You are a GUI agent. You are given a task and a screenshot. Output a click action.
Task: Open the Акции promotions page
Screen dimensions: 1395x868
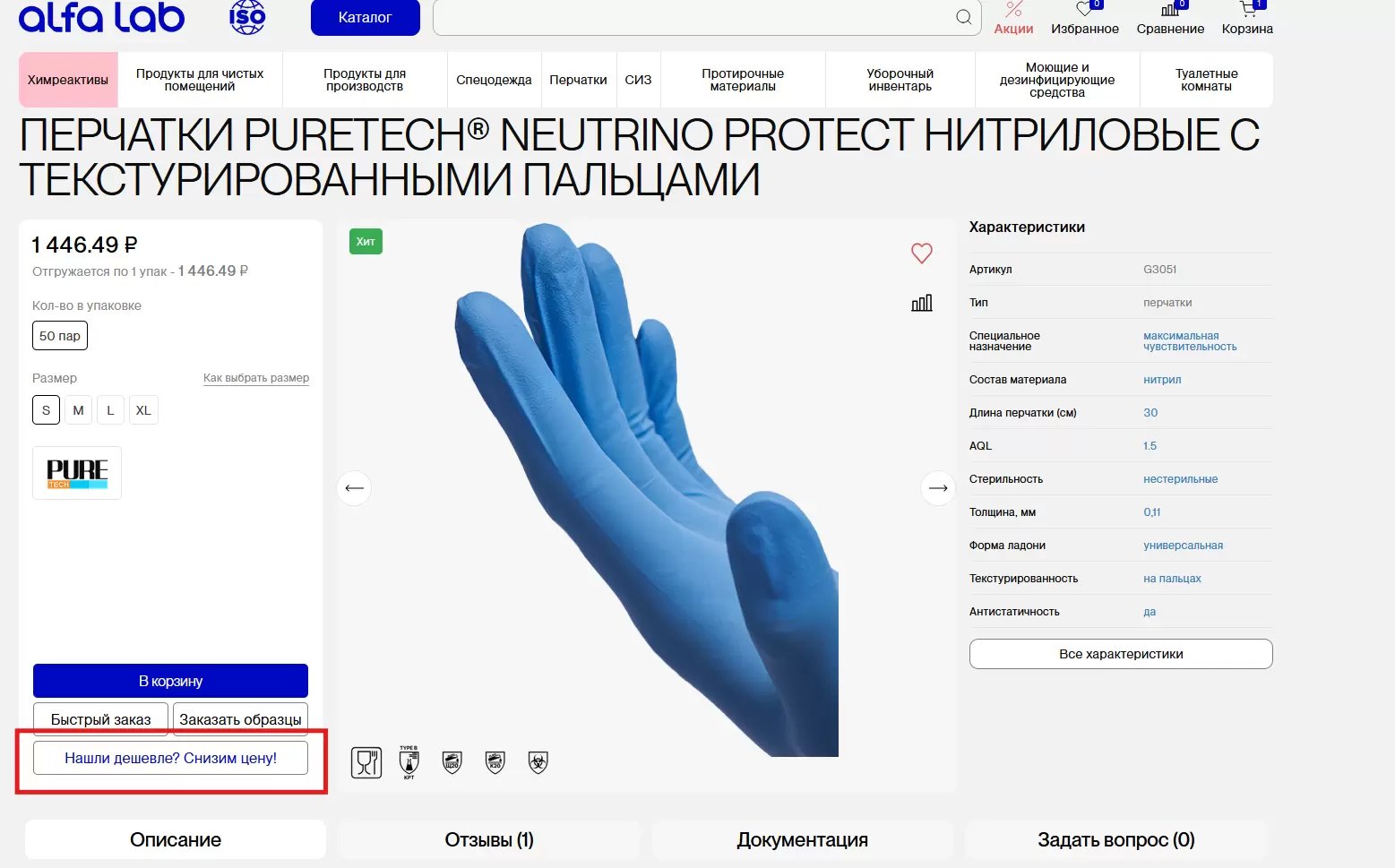click(1013, 20)
